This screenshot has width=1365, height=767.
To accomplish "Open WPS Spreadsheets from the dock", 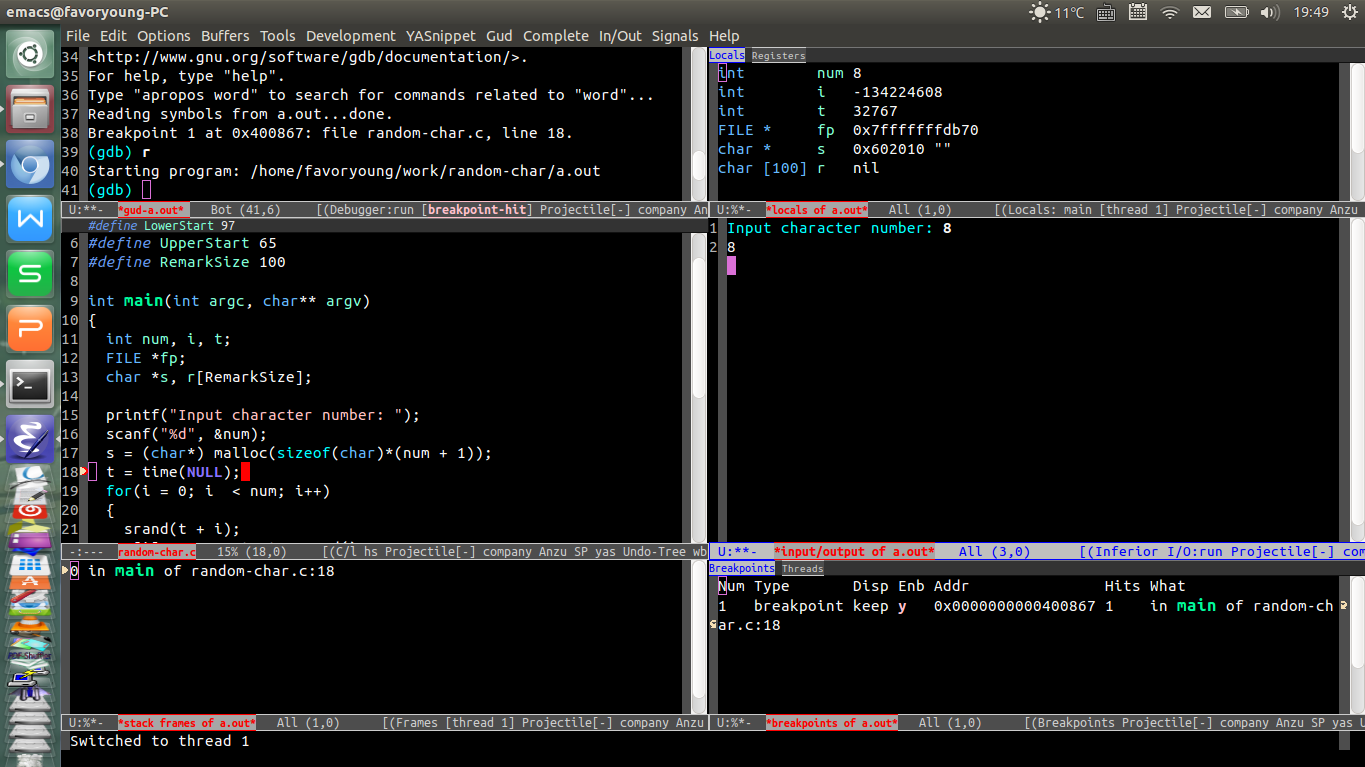I will coord(30,274).
